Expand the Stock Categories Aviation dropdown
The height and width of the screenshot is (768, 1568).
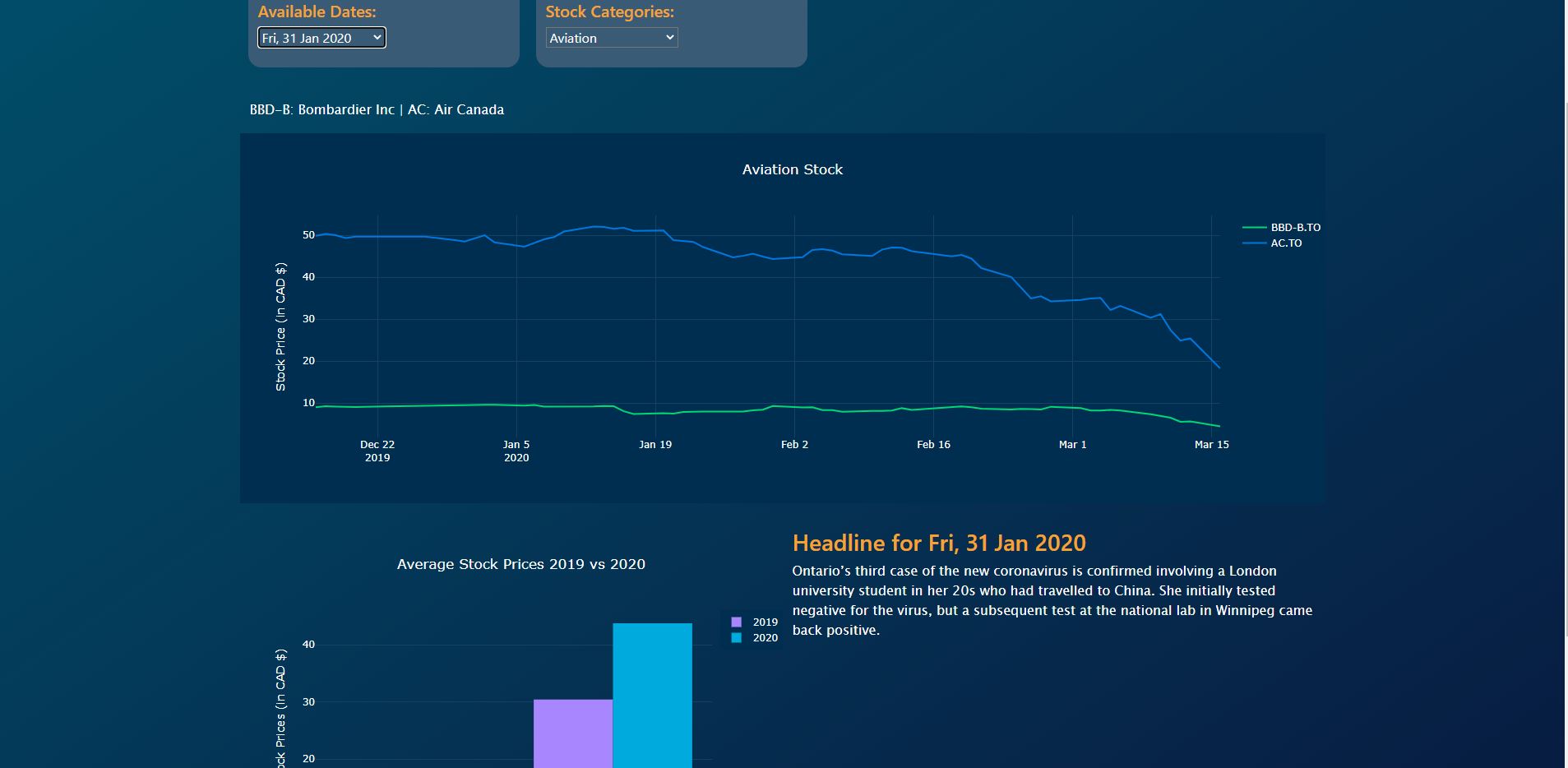[x=612, y=38]
